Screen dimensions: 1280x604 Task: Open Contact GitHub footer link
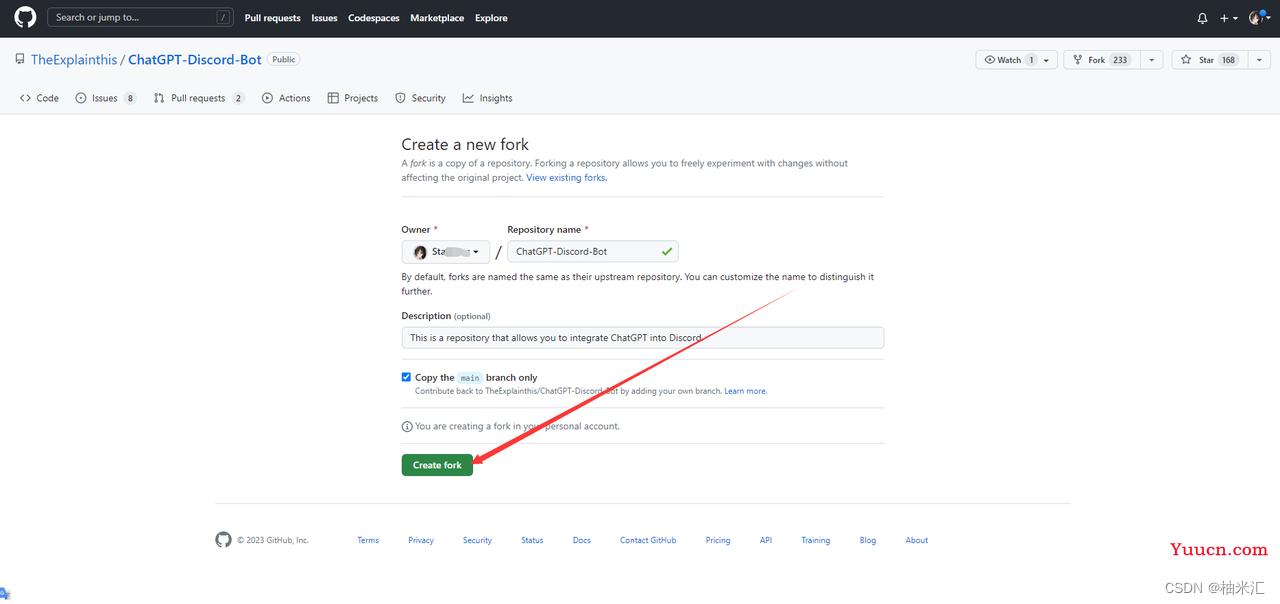coord(648,540)
